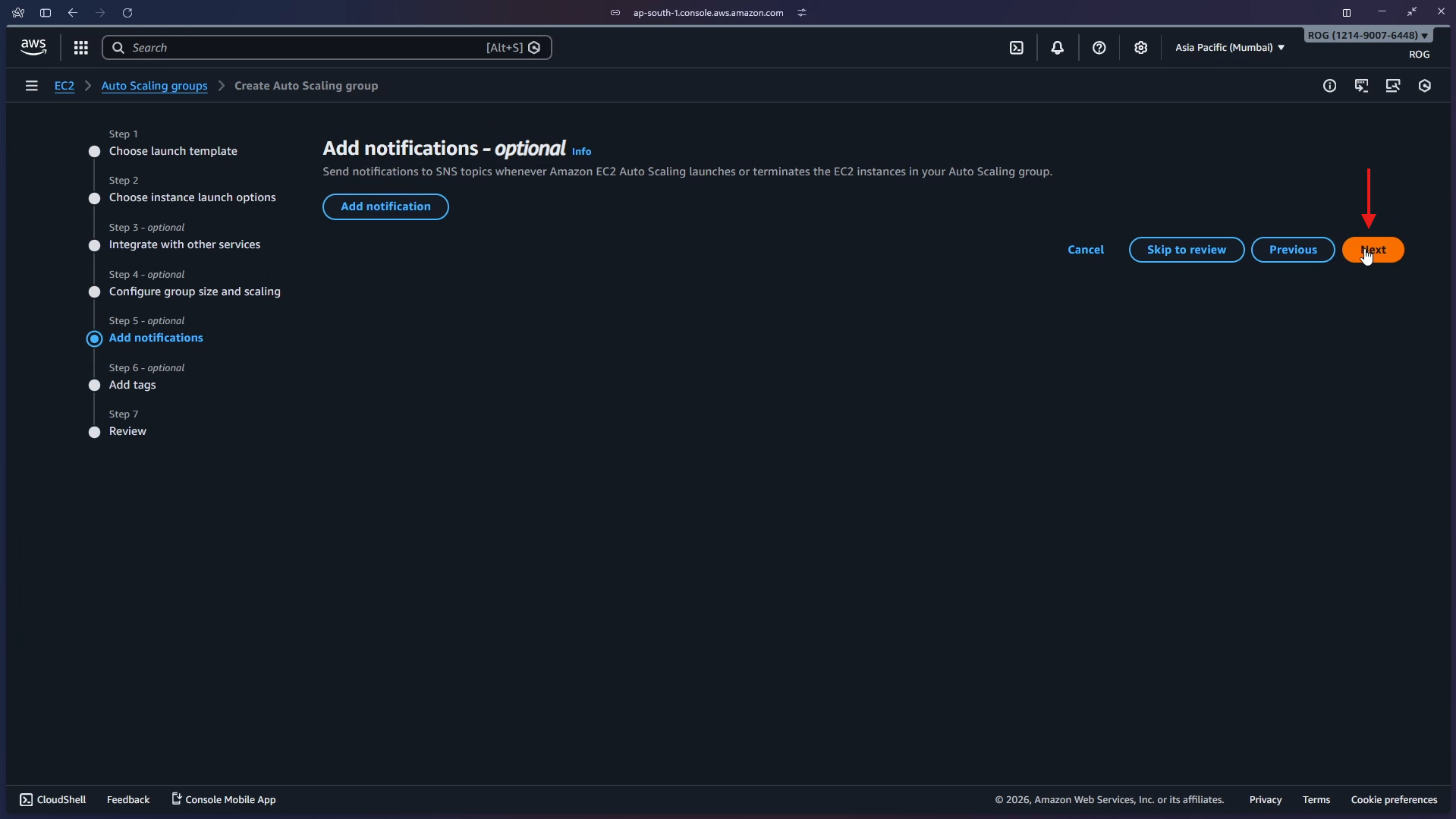The width and height of the screenshot is (1456, 819).
Task: Open AWS notifications bell
Action: 1058,47
